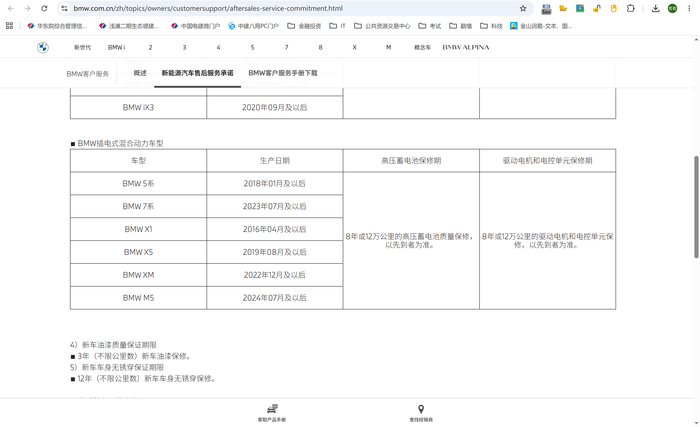The image size is (700, 427).
Task: Go back to the previous page
Action: 11,8
